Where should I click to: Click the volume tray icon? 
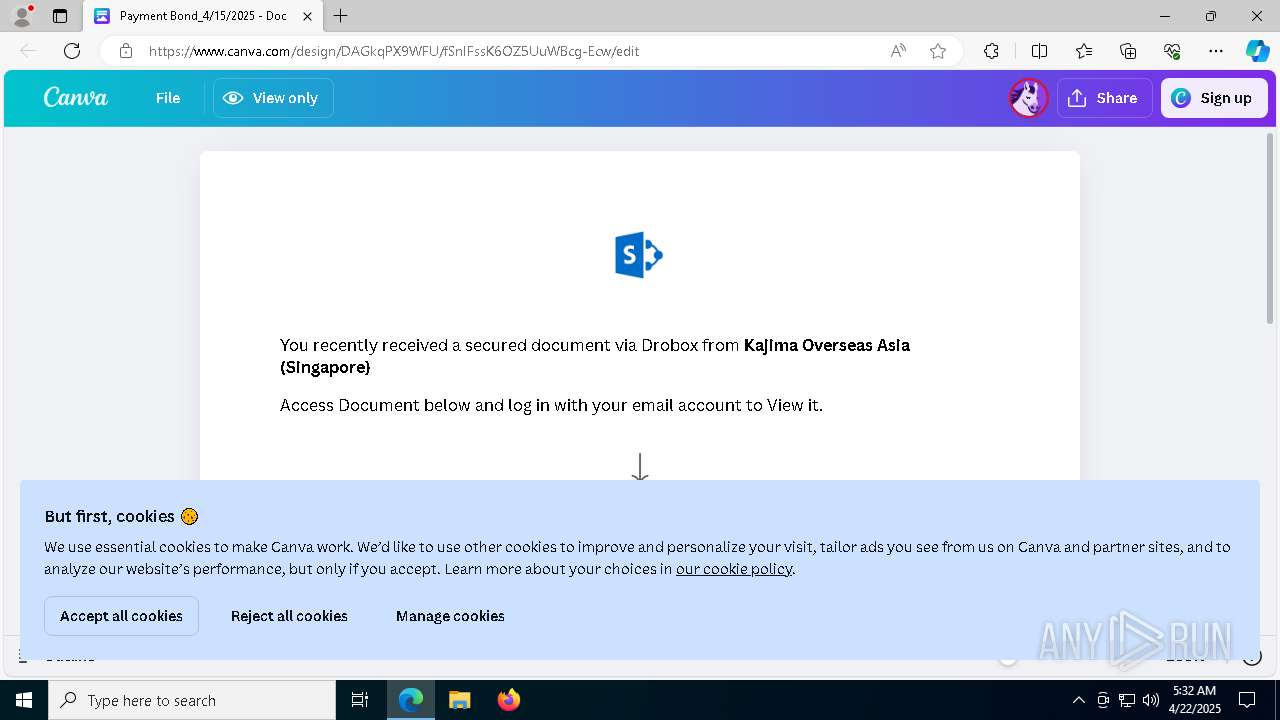(x=1151, y=700)
